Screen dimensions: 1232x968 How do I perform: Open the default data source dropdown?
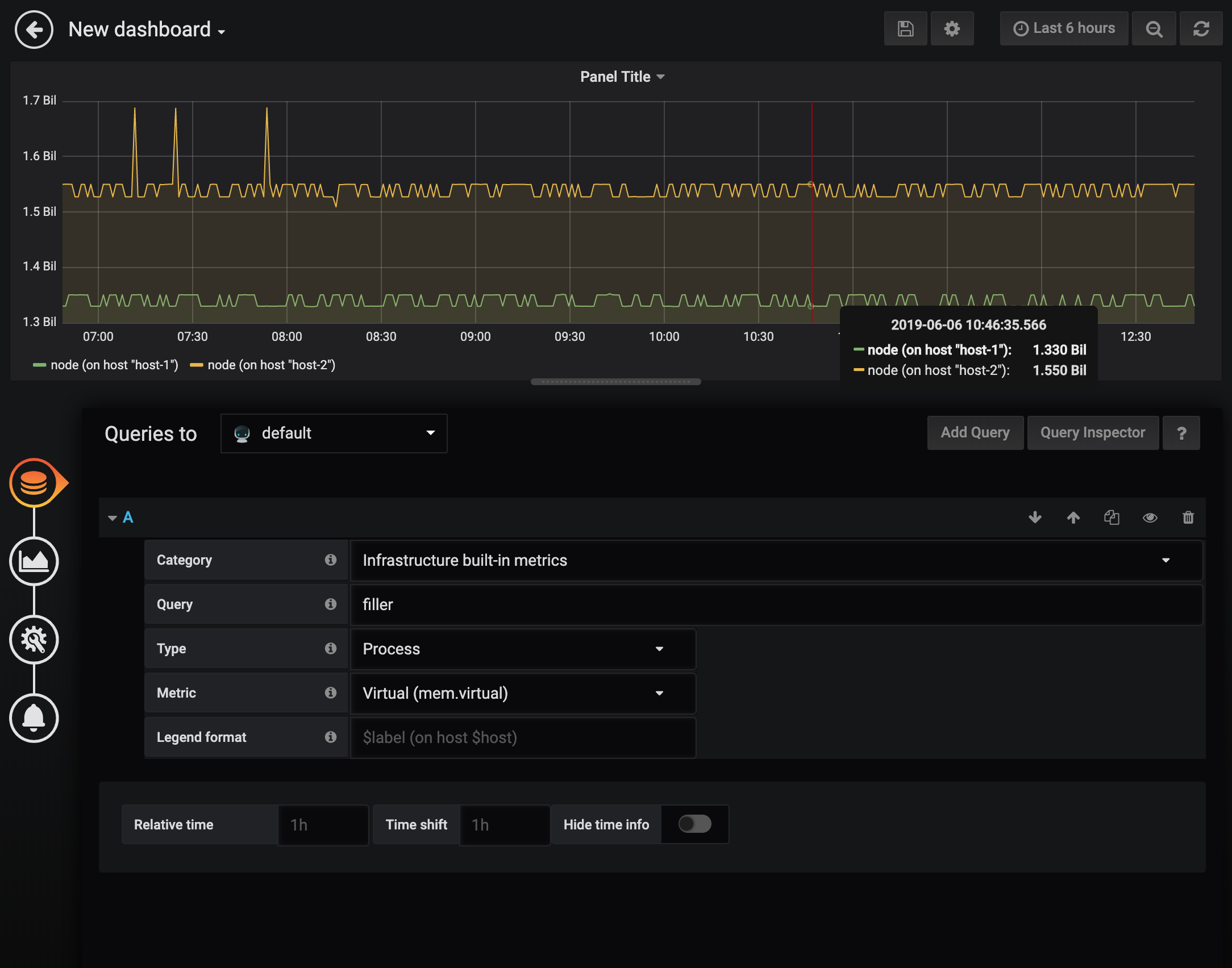pos(334,433)
